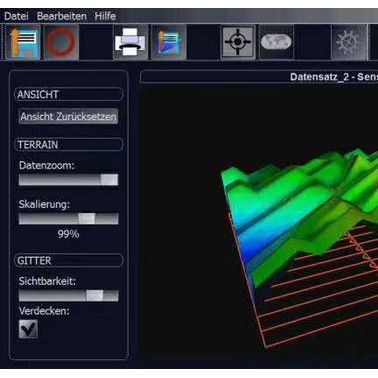Screen dimensions: 378x378
Task: Click the ANSICHT section header
Action: [69, 94]
